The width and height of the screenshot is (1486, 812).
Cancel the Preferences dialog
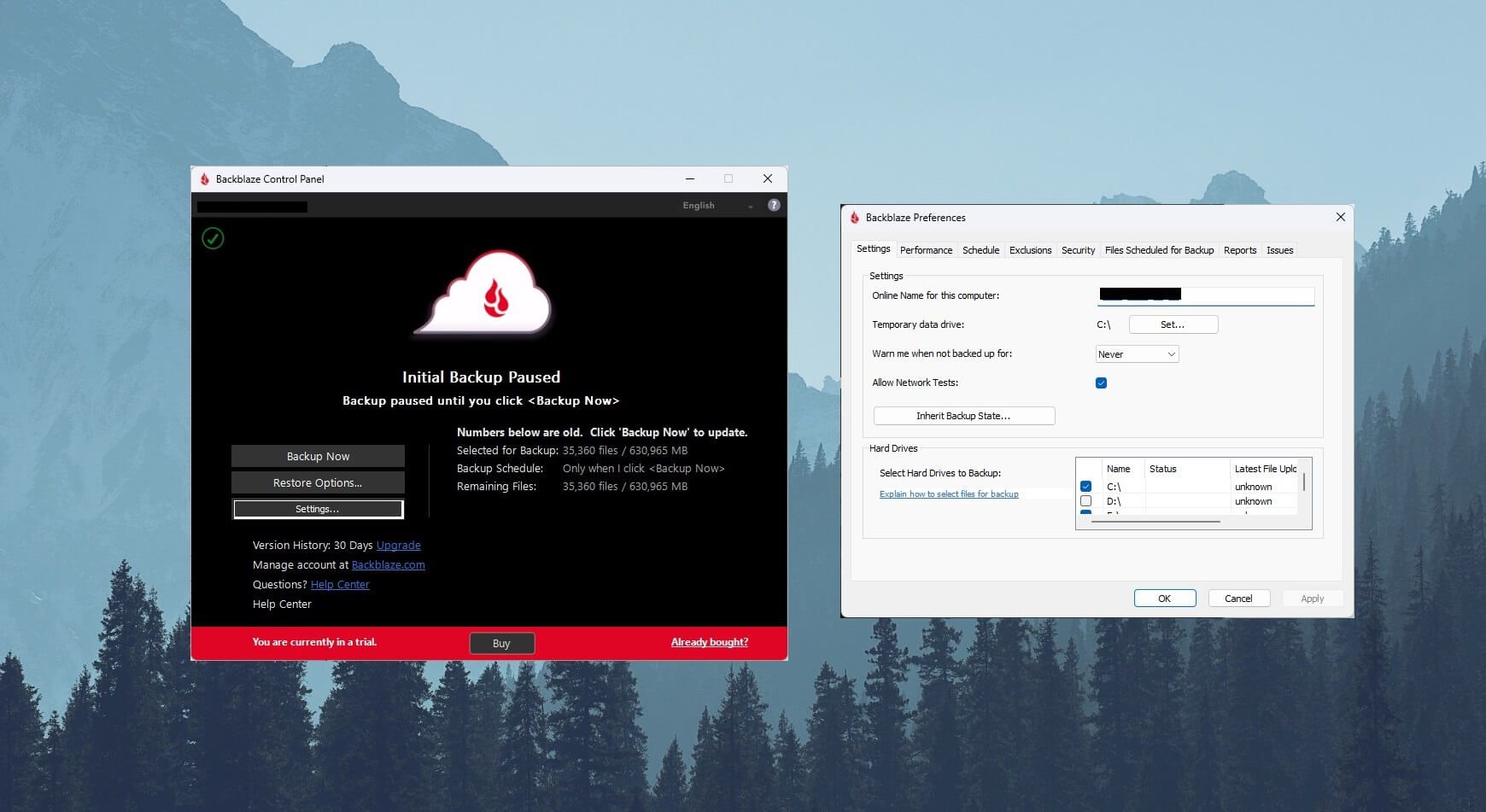point(1238,599)
